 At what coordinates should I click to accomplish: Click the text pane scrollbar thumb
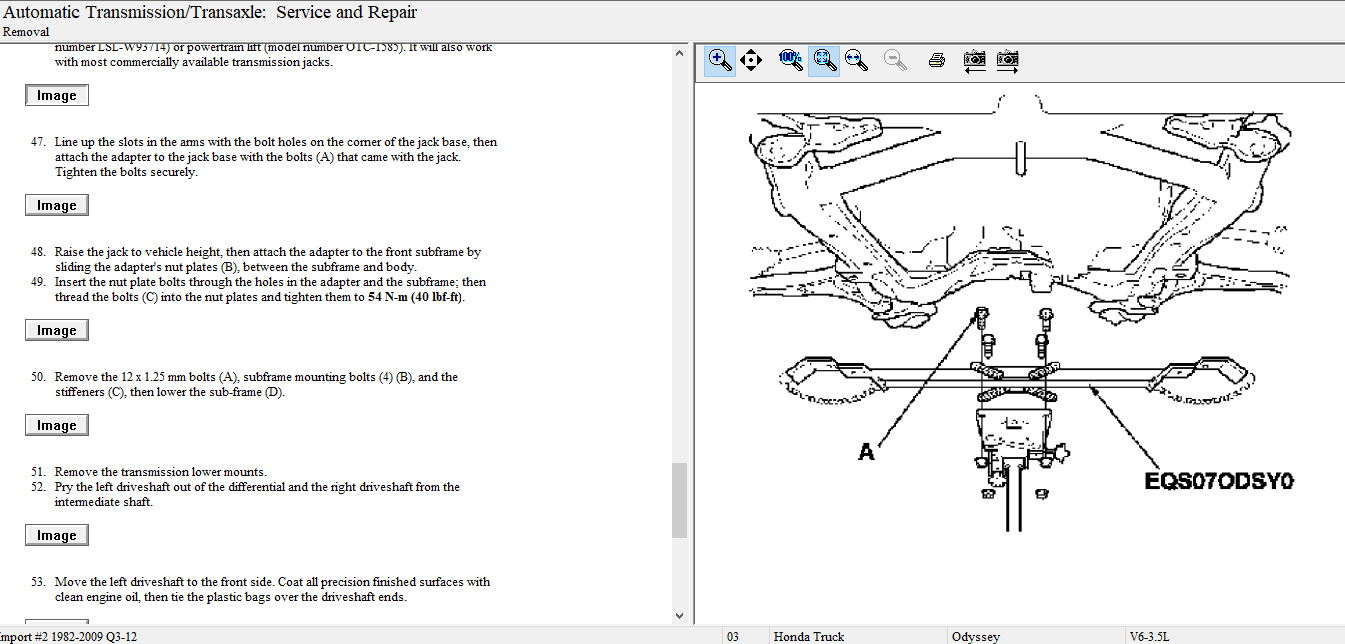pyautogui.click(x=679, y=500)
